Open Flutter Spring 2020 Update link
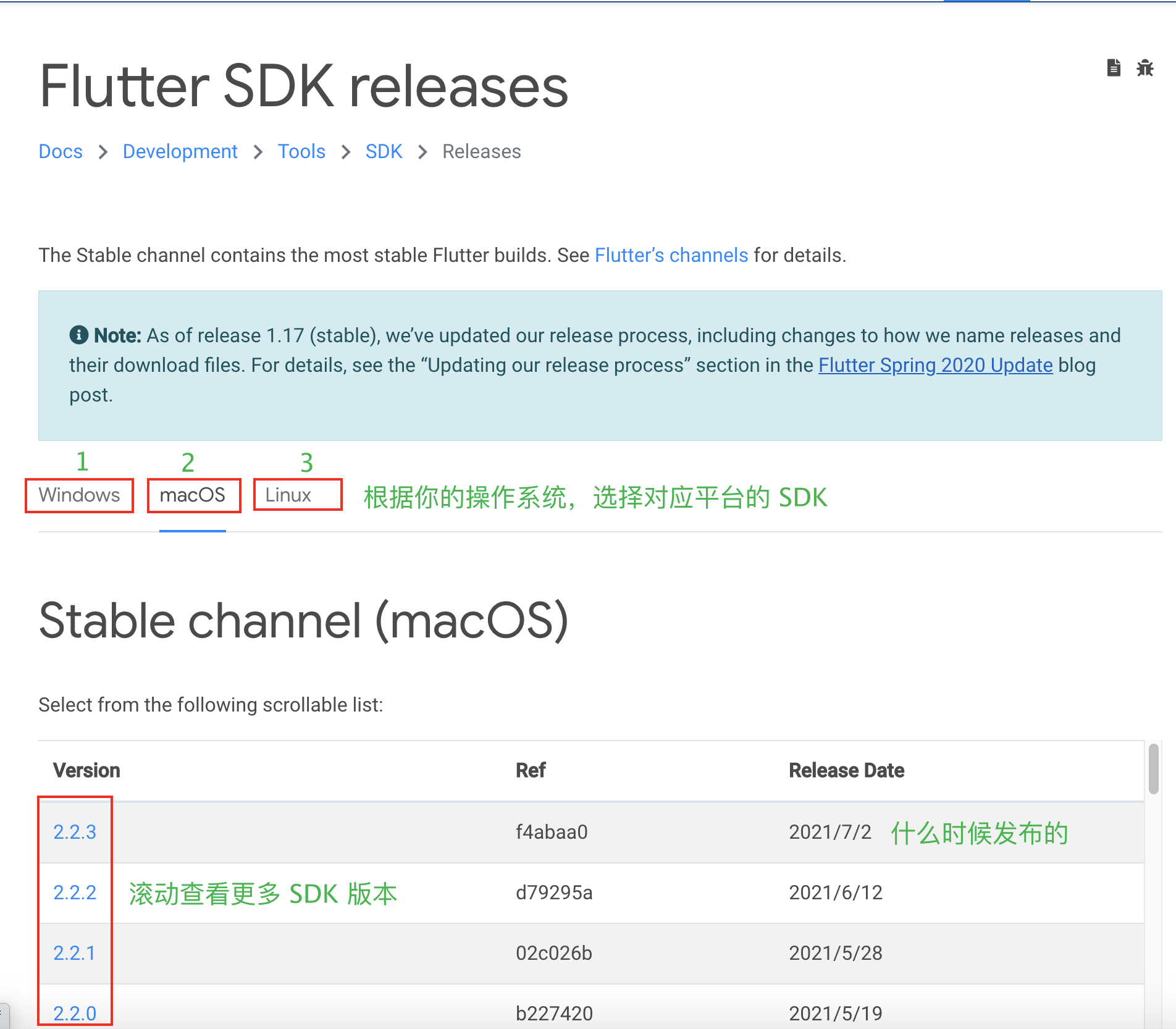This screenshot has height=1029, width=1176. coord(936,365)
